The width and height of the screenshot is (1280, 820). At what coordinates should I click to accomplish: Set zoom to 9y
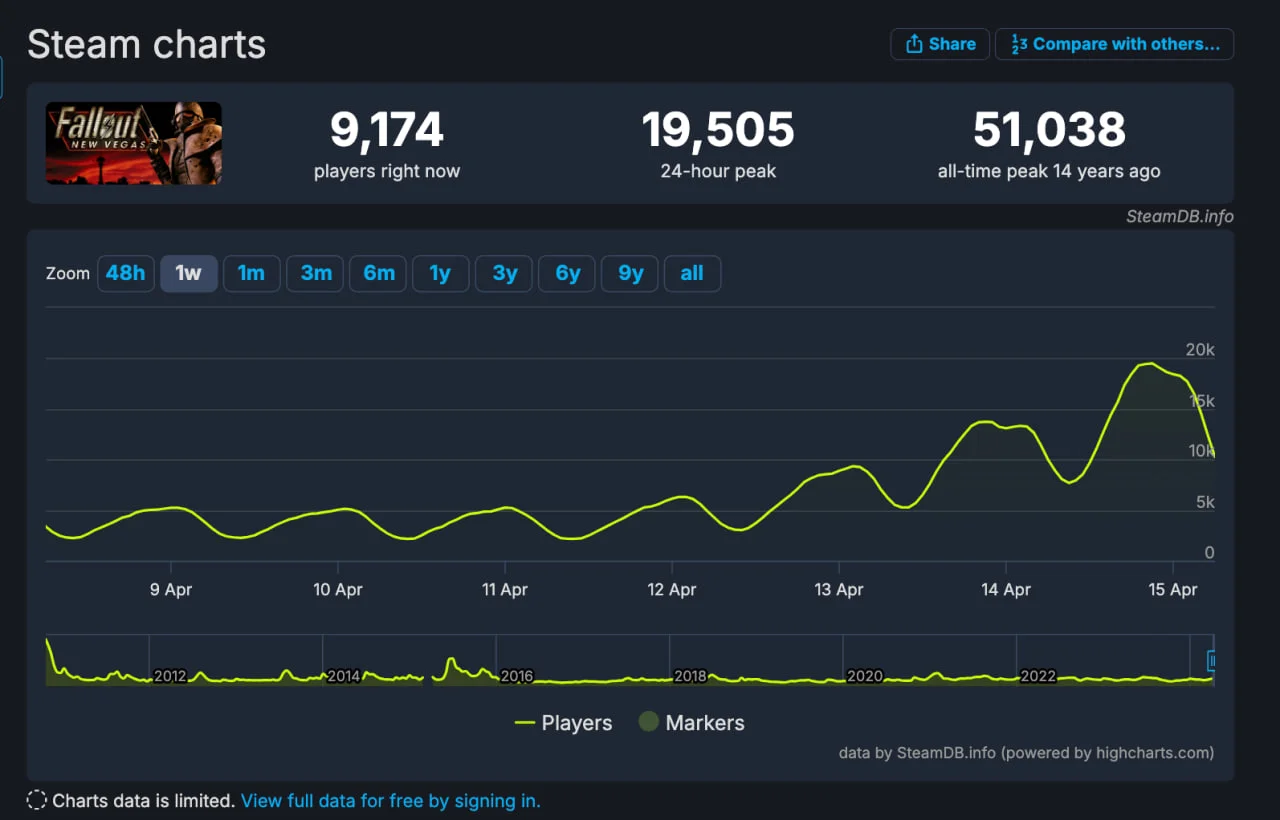pos(630,273)
